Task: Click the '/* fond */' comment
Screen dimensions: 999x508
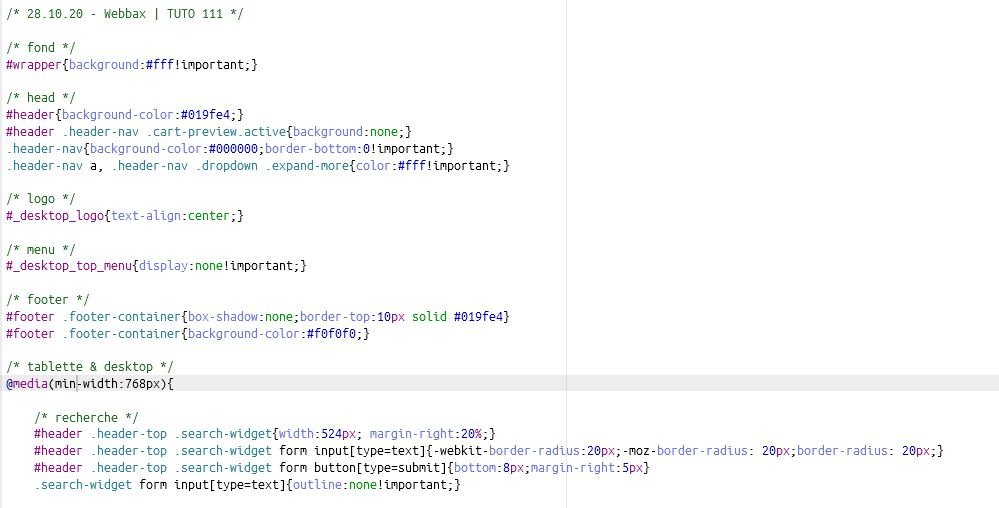Action: pyautogui.click(x=41, y=47)
